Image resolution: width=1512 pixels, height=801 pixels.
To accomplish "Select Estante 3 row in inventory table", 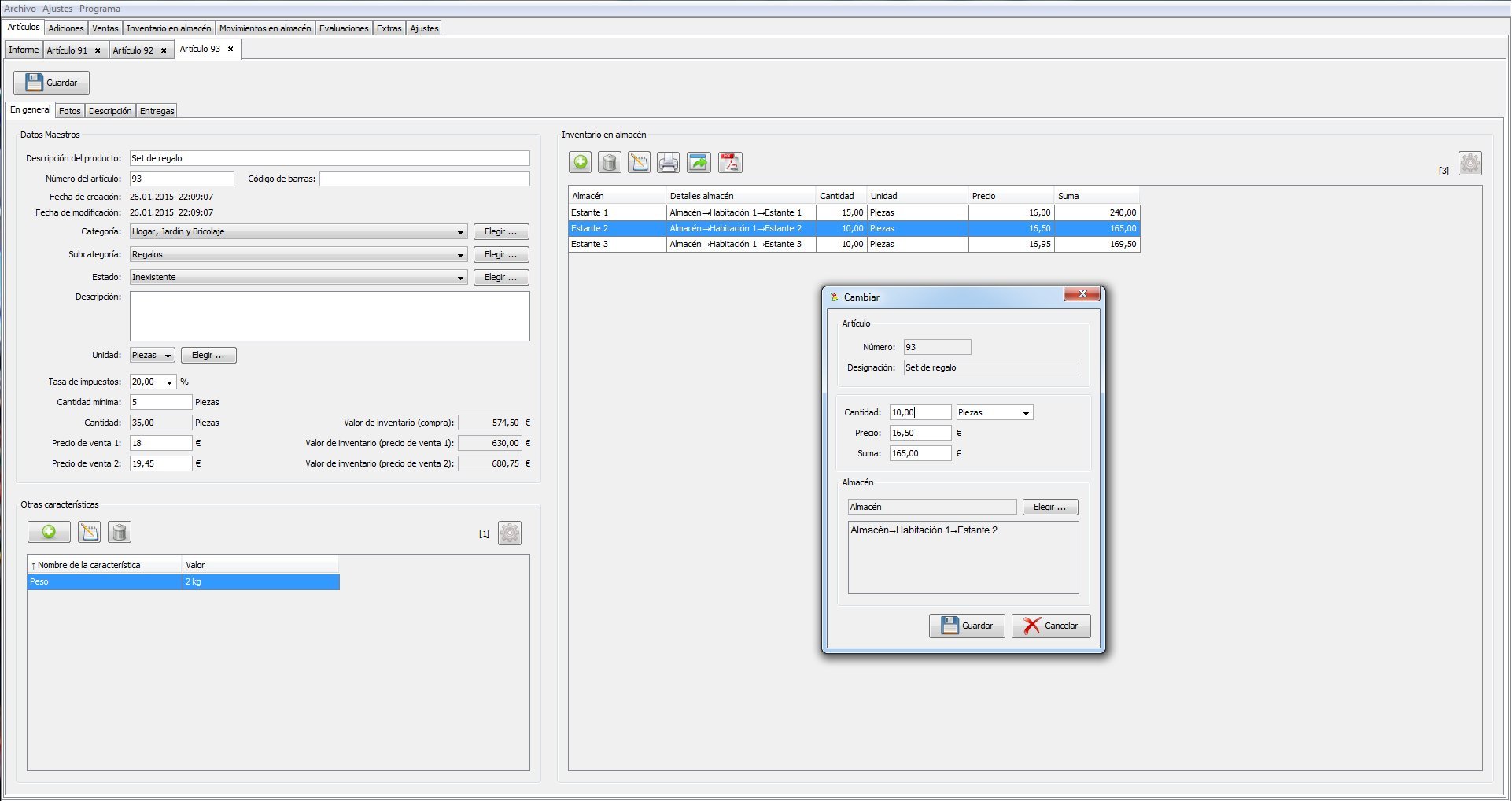I will pyautogui.click(x=854, y=245).
